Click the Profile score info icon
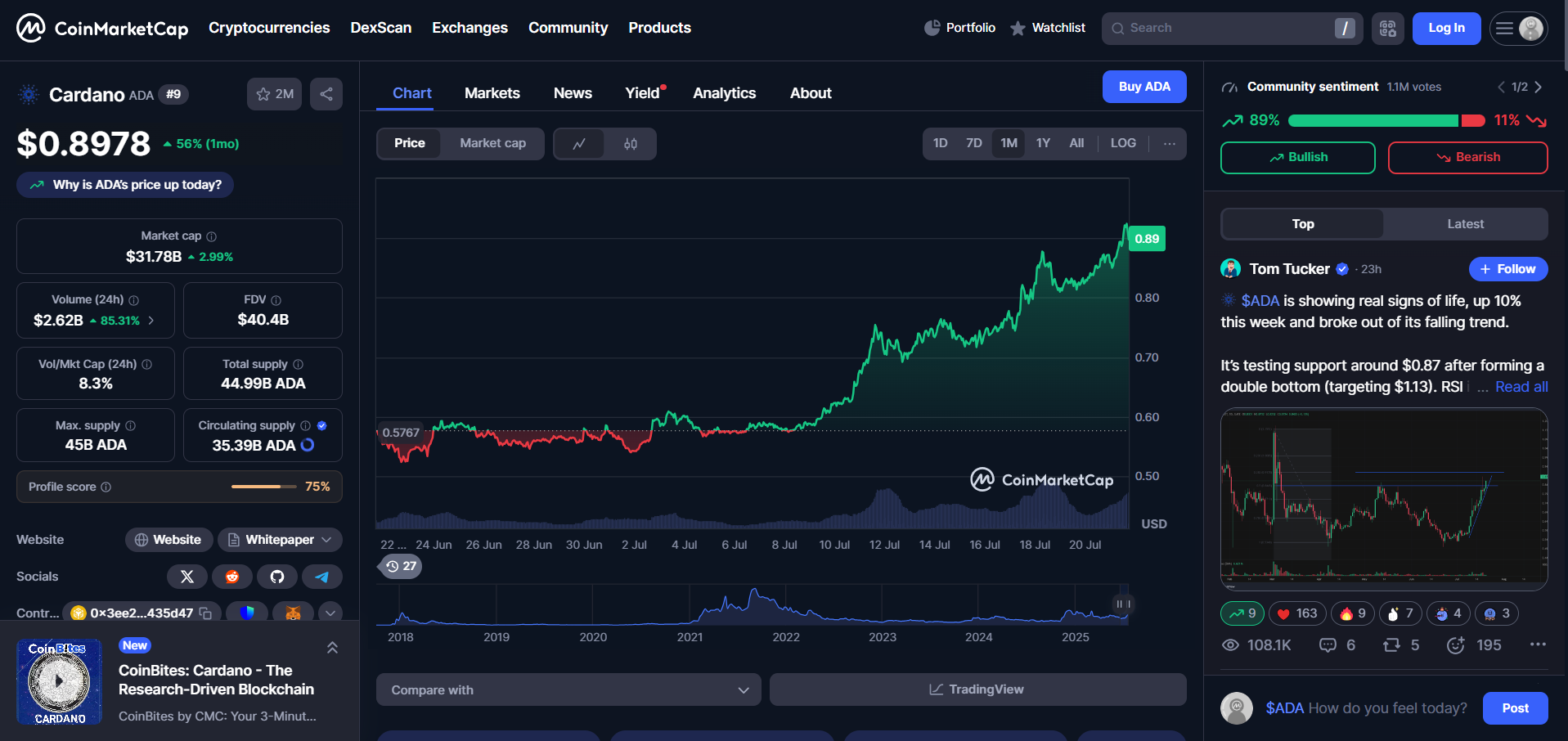 point(106,487)
